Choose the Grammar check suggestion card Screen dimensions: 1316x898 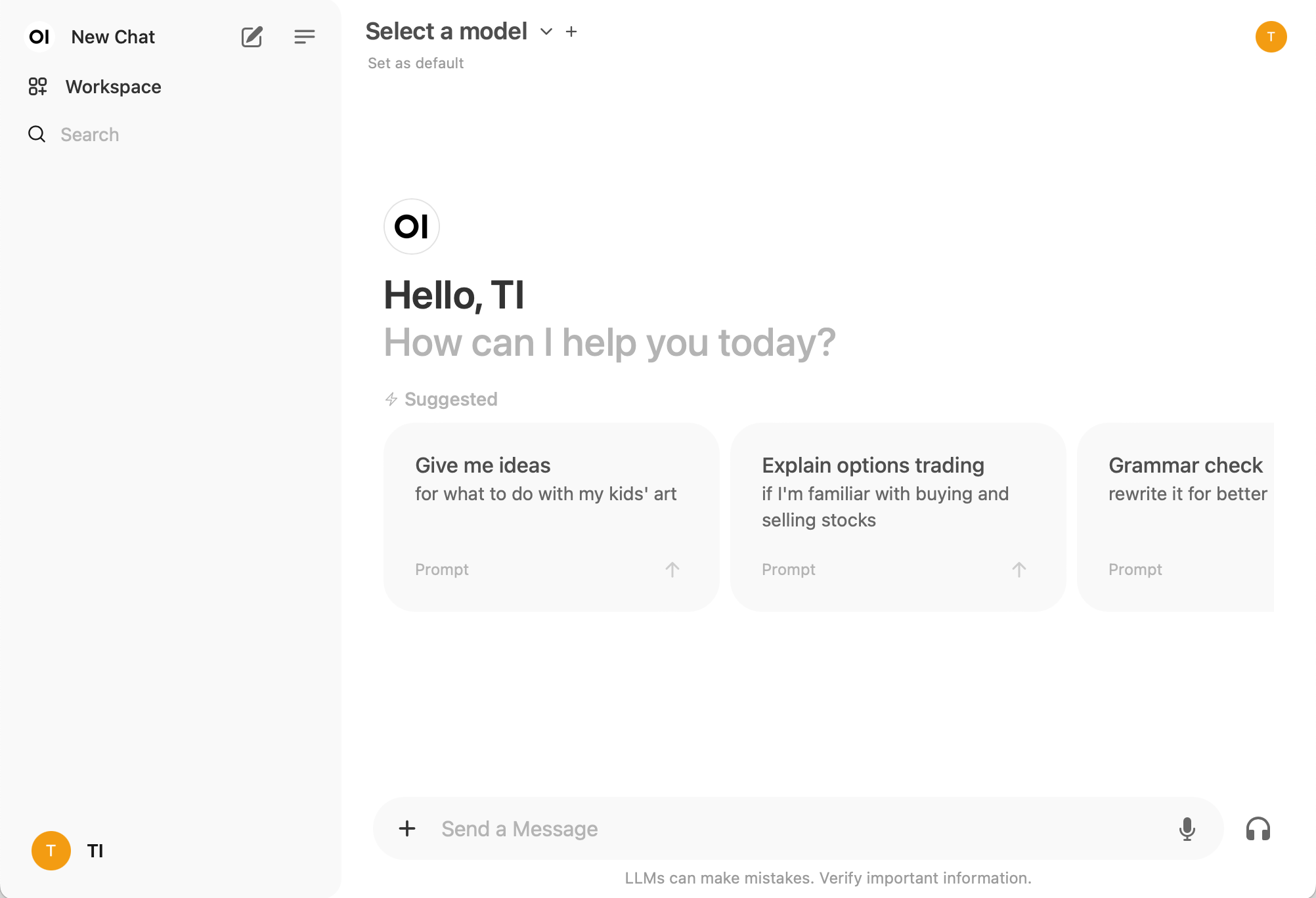pos(1175,517)
